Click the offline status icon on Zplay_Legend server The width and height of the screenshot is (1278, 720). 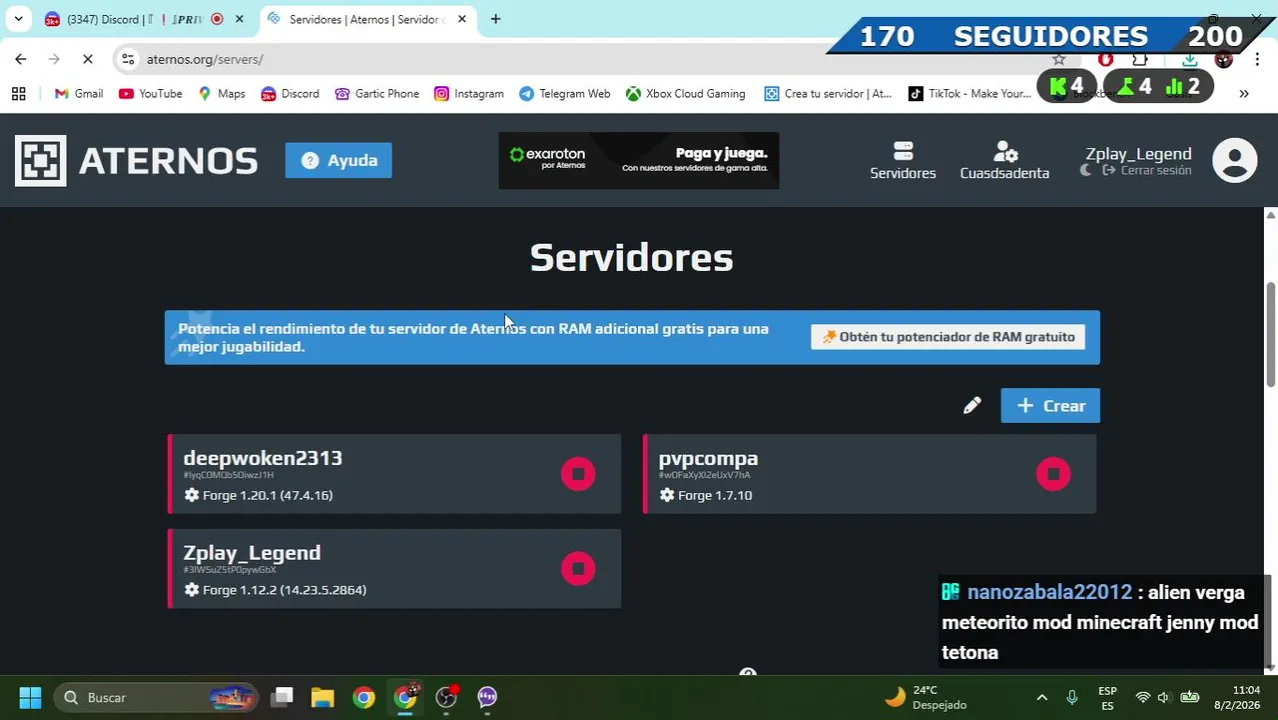pos(578,569)
